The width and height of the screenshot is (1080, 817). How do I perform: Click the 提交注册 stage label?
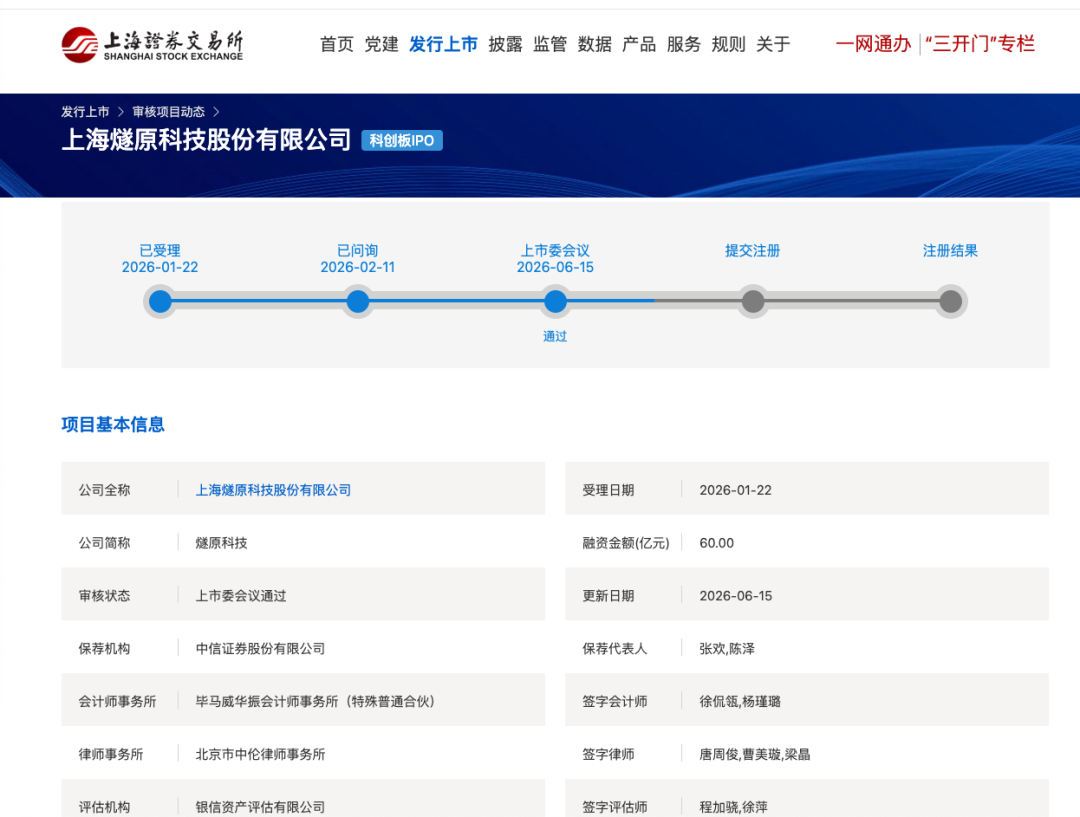[753, 251]
